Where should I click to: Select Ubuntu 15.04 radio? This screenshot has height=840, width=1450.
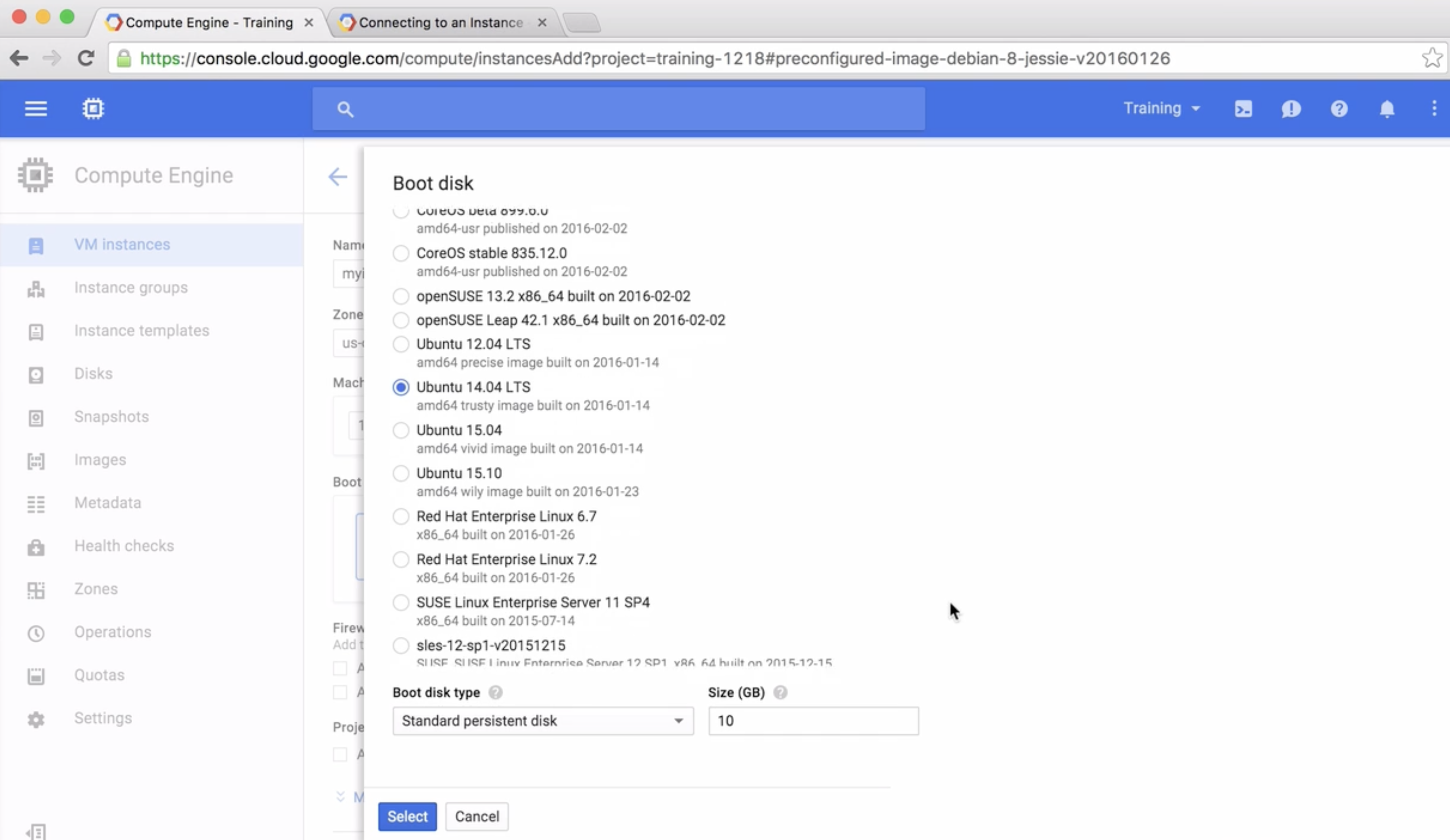tap(401, 430)
